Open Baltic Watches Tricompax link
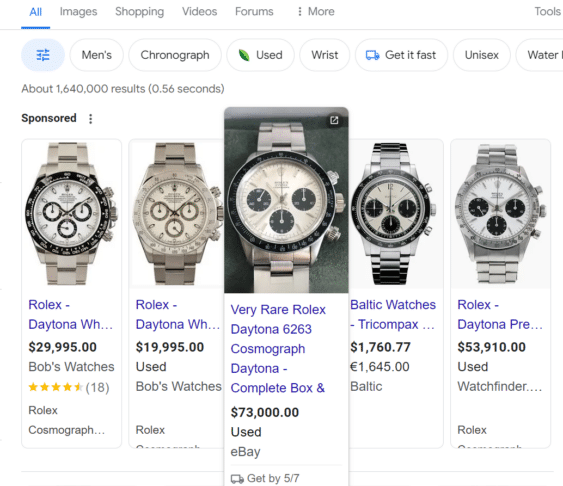 (x=393, y=314)
